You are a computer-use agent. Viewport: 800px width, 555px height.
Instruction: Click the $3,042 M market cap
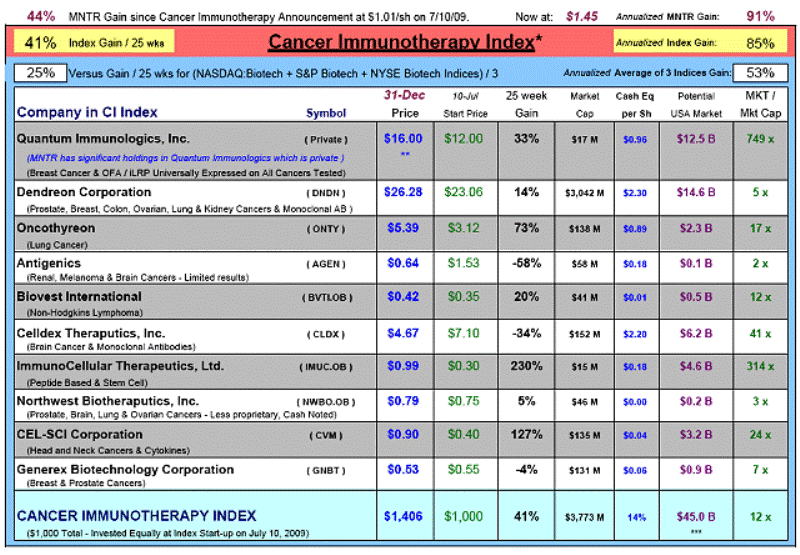tap(585, 193)
